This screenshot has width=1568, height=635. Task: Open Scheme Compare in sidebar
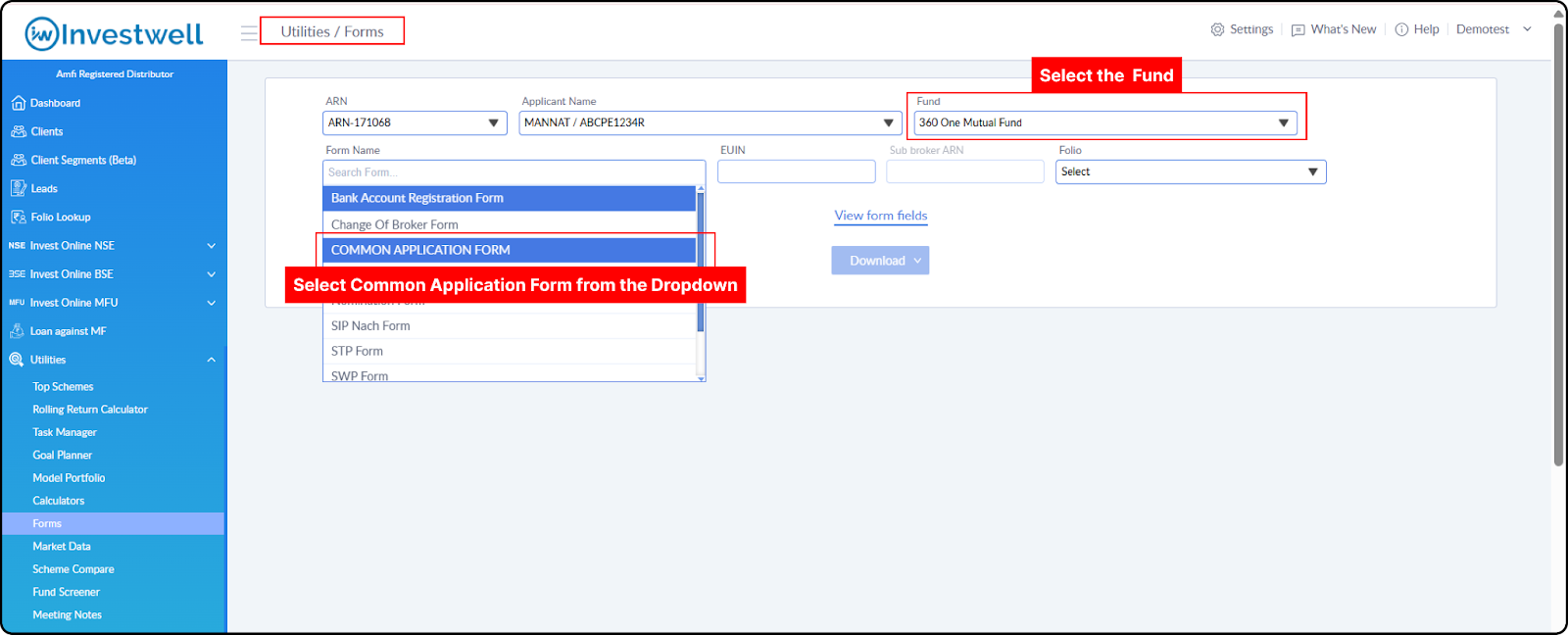73,569
